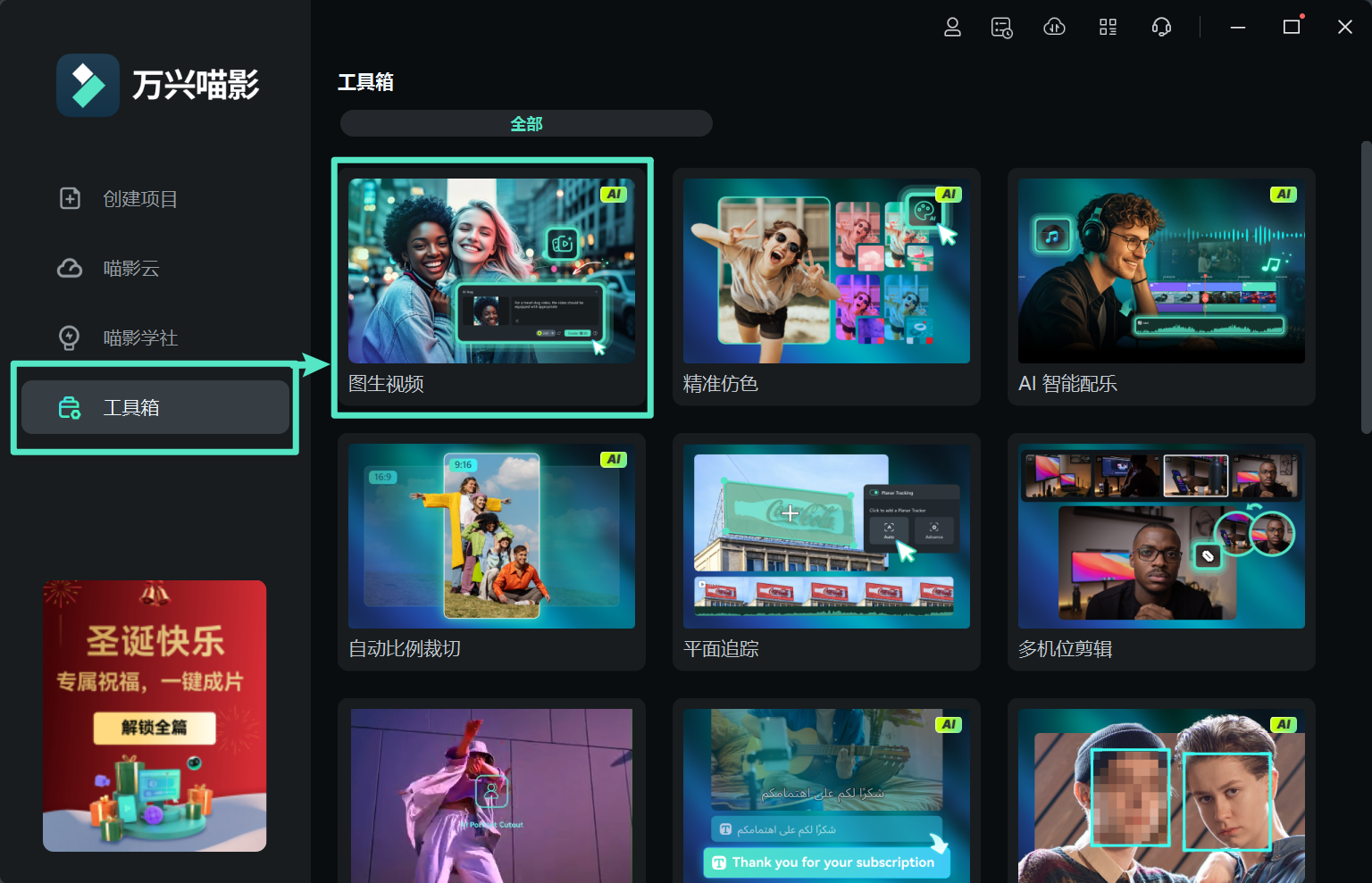The width and height of the screenshot is (1372, 883).
Task: Open the 圣诞快乐 promotional banner
Action: 155,716
